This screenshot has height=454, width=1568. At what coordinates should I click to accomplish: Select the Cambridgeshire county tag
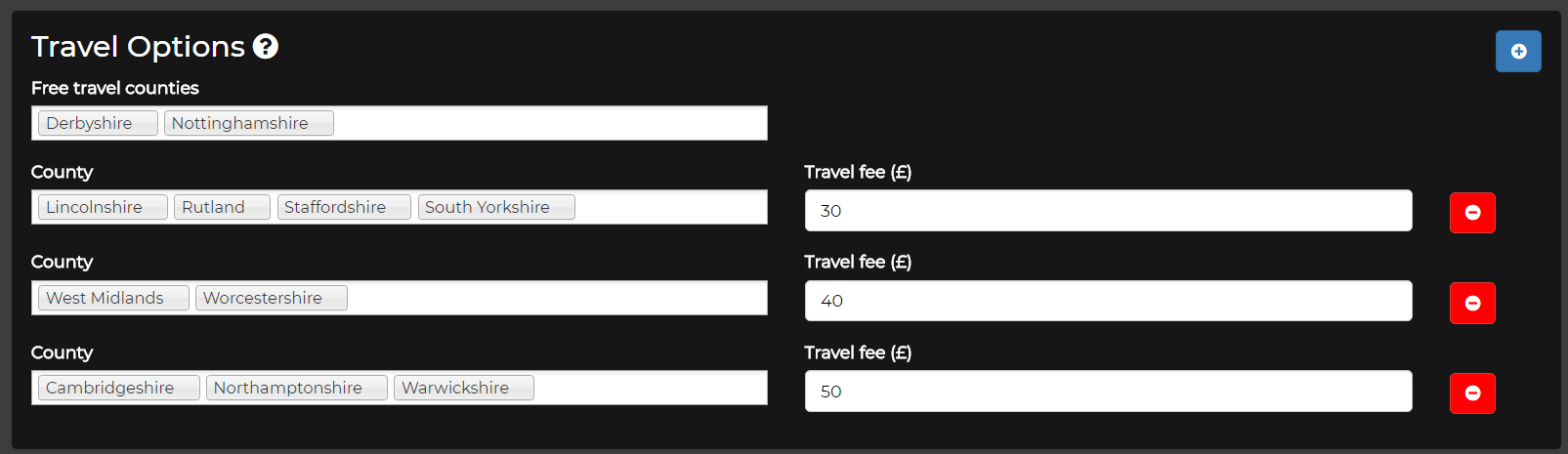pyautogui.click(x=119, y=388)
